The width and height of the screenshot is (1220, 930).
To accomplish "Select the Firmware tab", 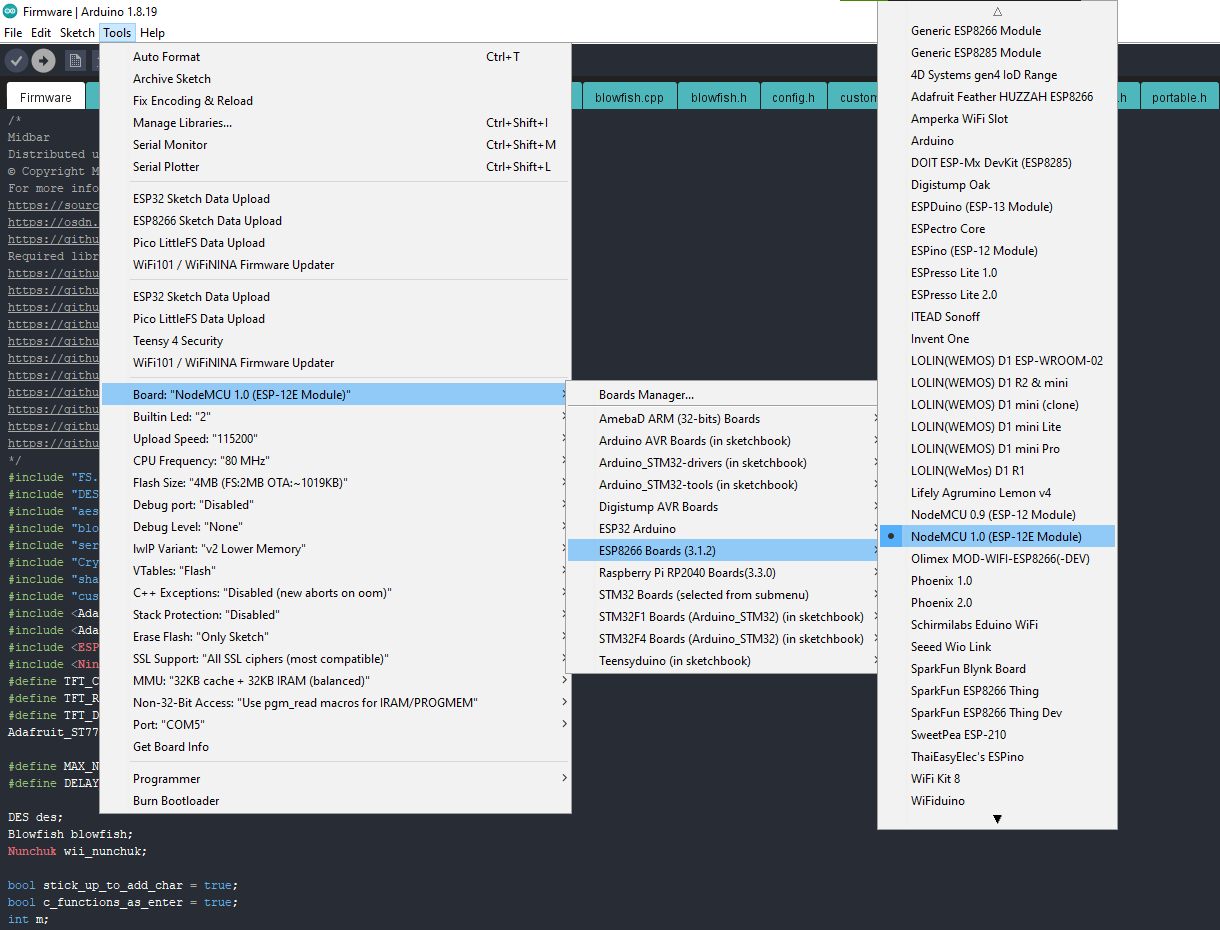I will pos(46,97).
